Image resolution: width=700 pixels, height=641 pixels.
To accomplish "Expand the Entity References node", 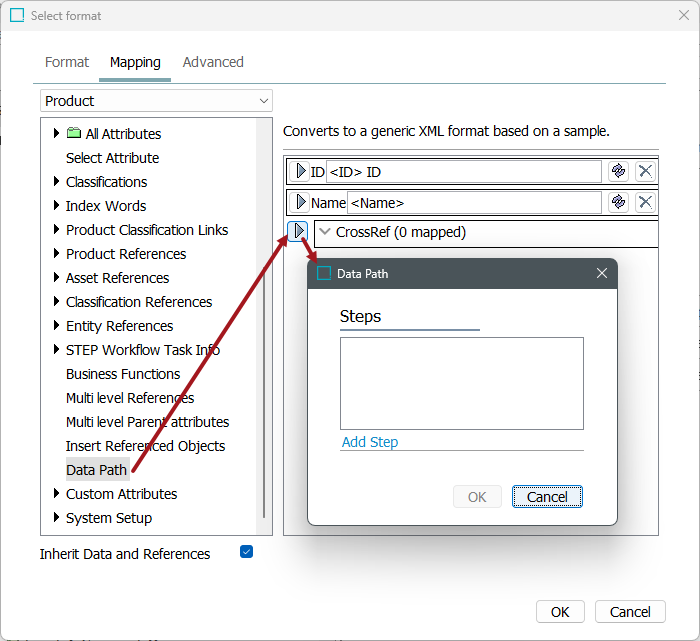I will point(56,325).
